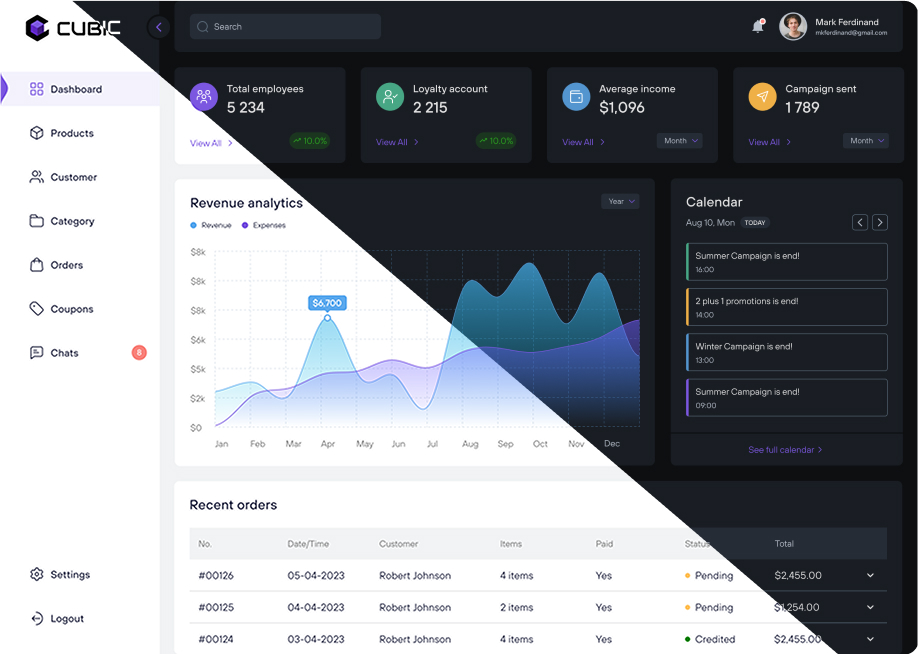Open Chats in the sidebar

64,353
